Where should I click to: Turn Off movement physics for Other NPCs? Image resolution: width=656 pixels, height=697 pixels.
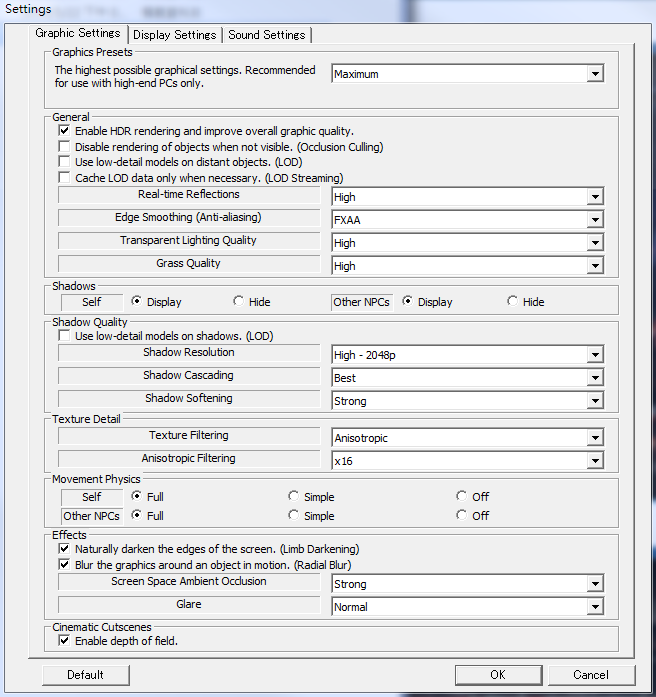coord(461,515)
